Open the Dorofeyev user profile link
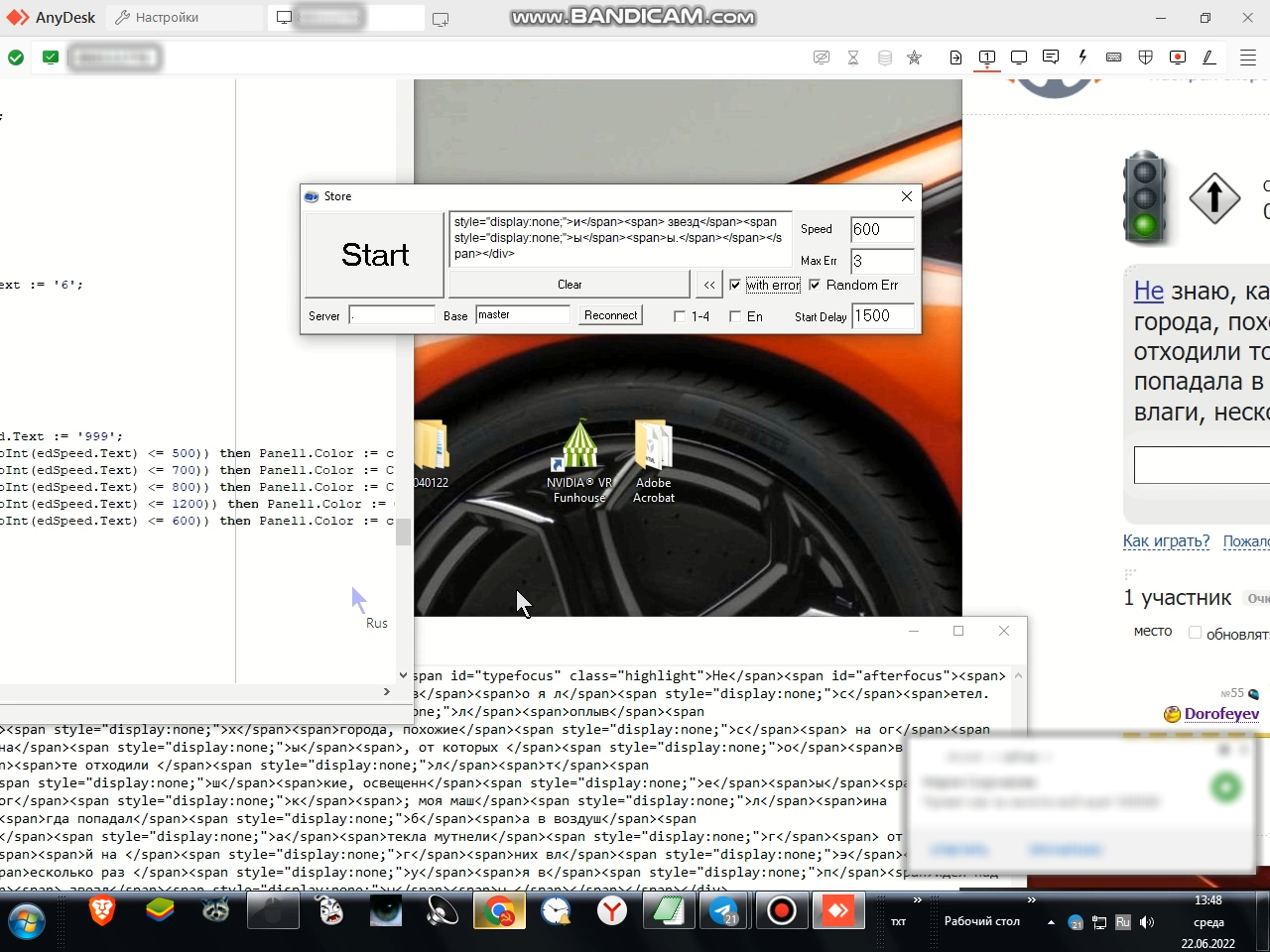Image resolution: width=1270 pixels, height=952 pixels. tap(1221, 714)
